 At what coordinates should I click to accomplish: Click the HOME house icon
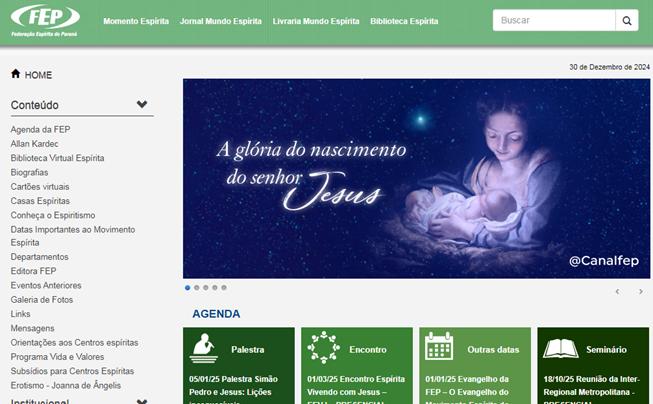[x=16, y=74]
